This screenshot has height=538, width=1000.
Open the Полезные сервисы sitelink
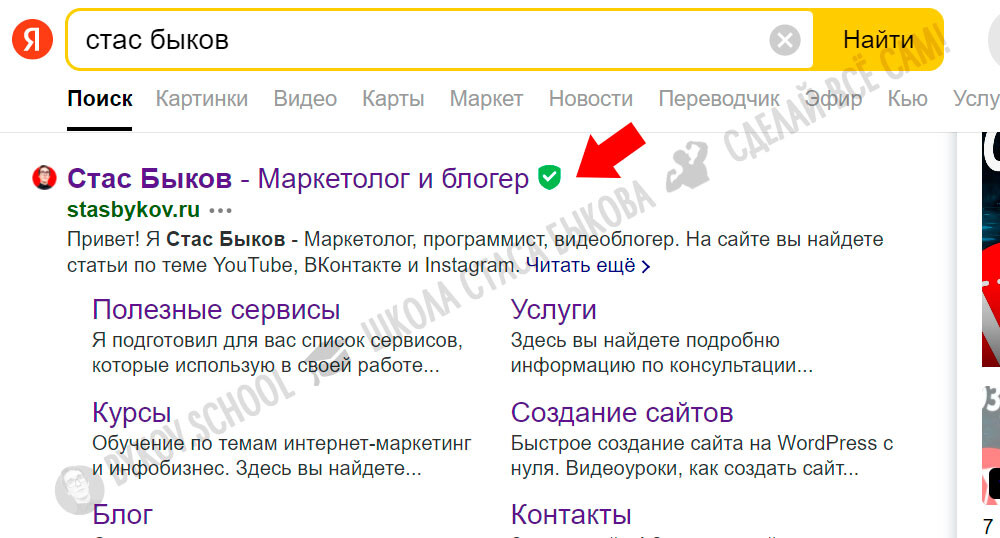216,309
